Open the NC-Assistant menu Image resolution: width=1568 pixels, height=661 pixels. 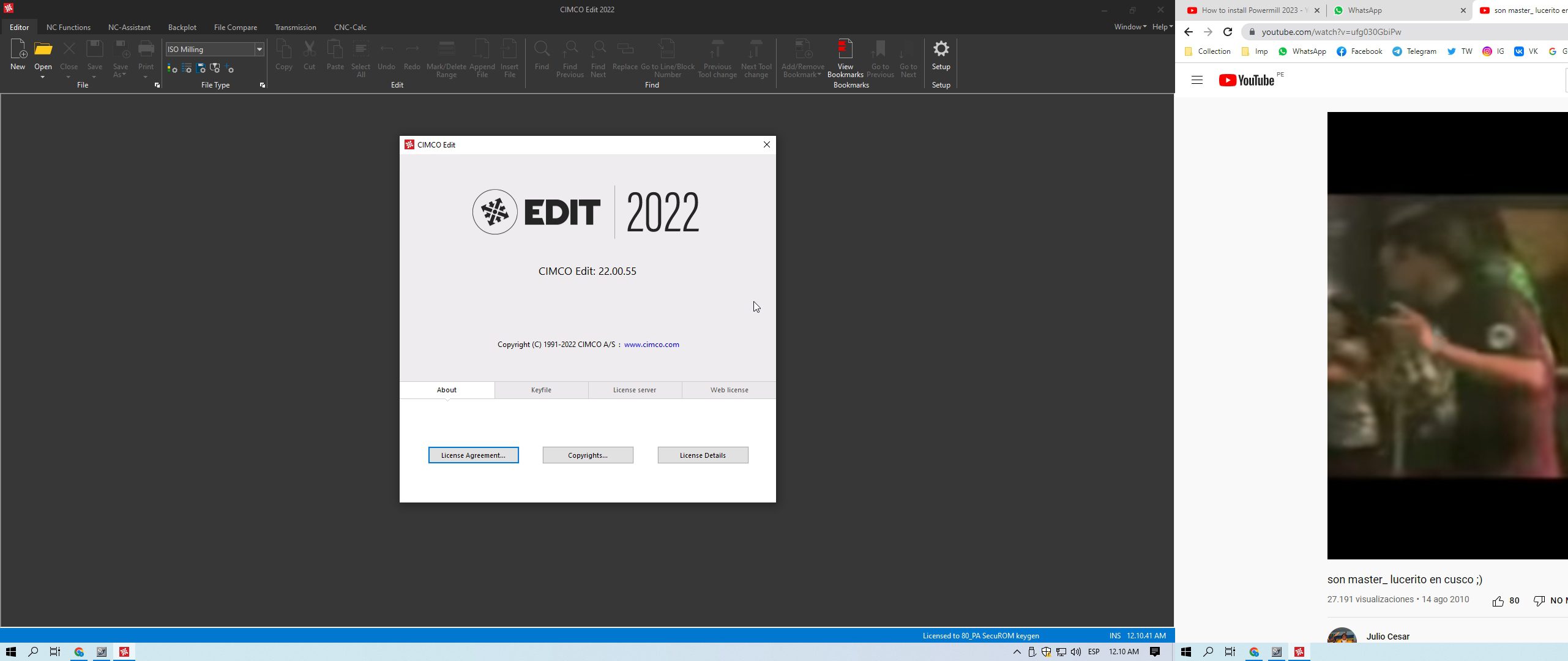point(129,27)
